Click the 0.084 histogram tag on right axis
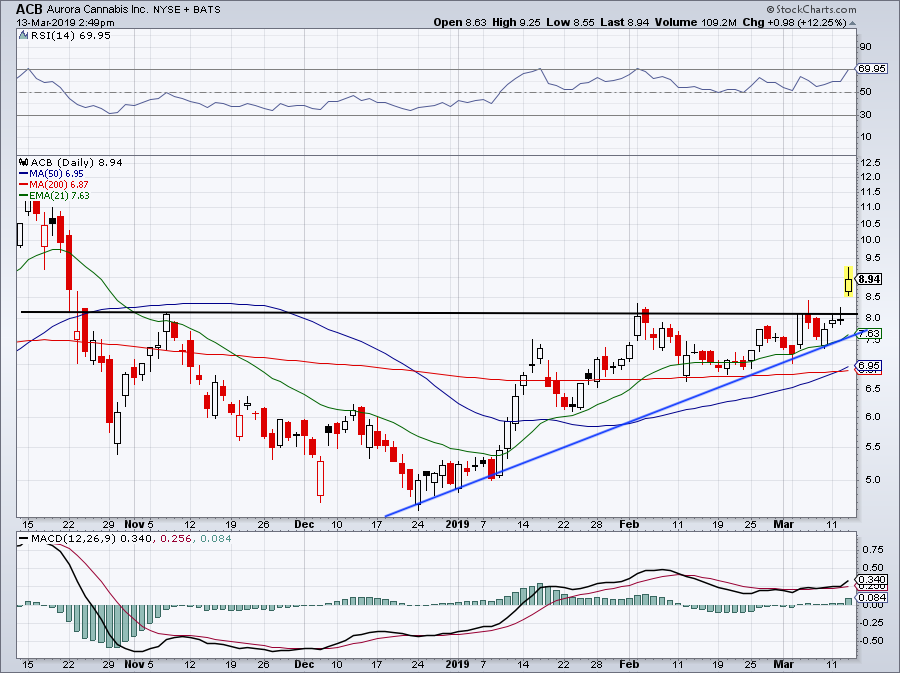 (872, 597)
